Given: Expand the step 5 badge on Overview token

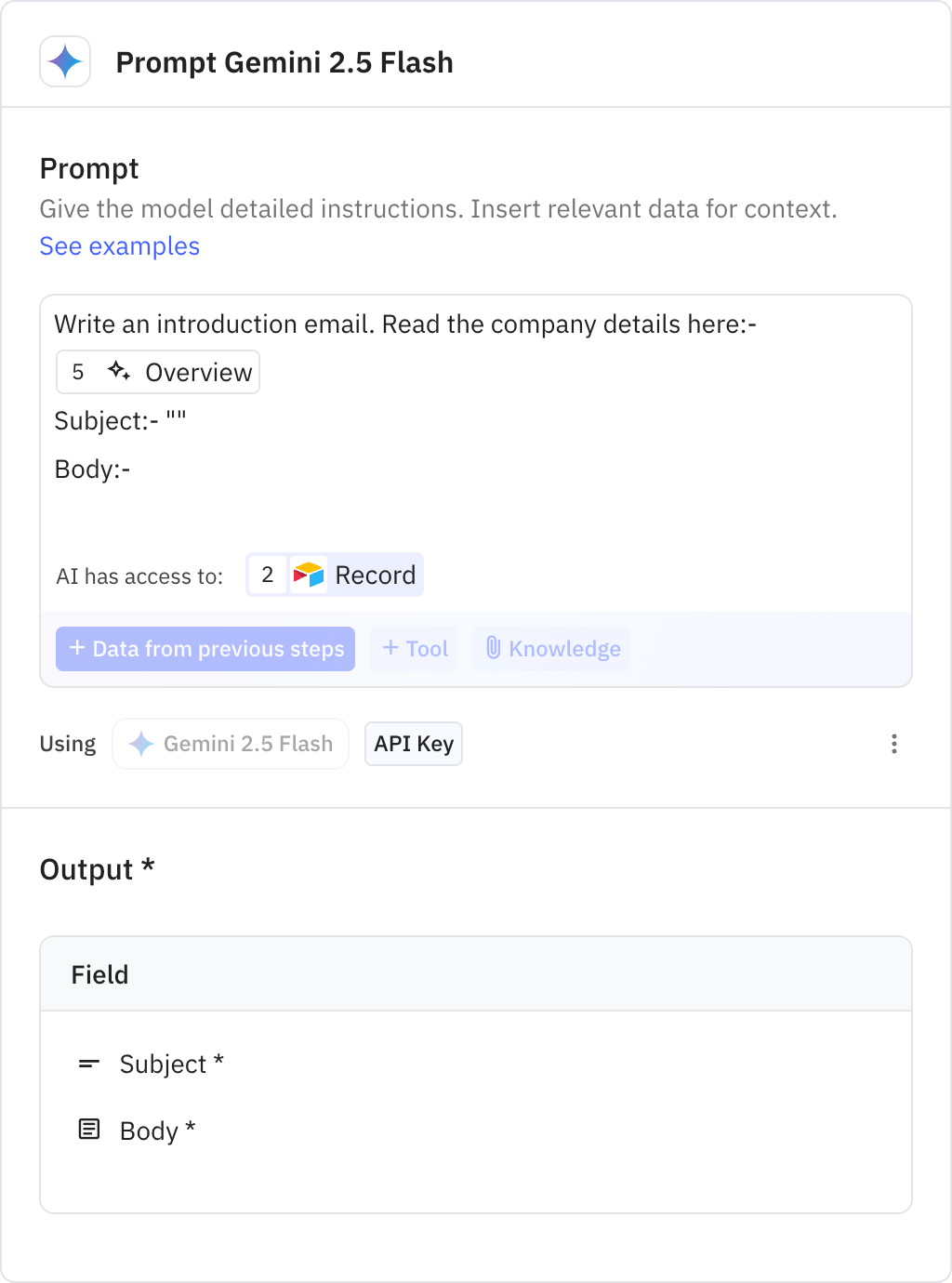Looking at the screenshot, I should coord(78,371).
